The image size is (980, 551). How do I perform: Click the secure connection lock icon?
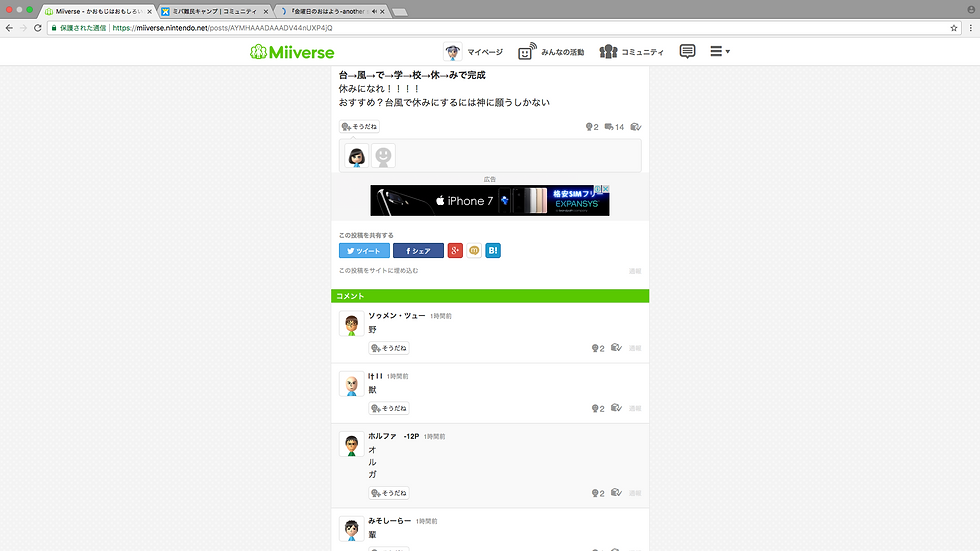point(54,27)
